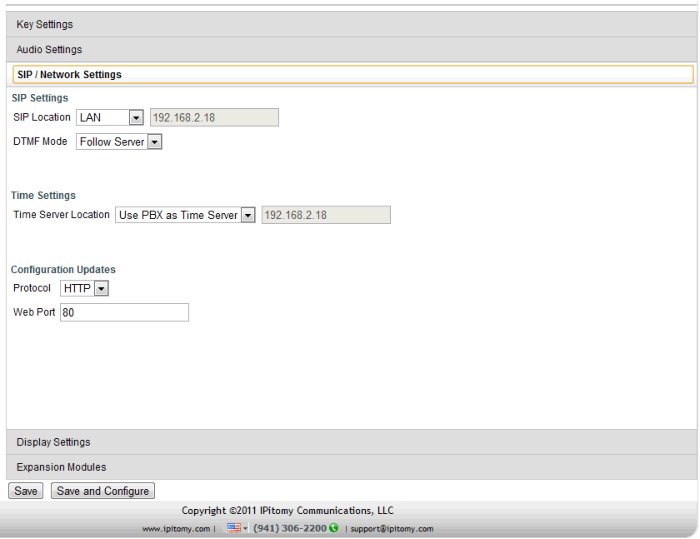Click the Copyright ©2011 IPitomy Communications text
Viewport: 700px width, 539px height.
(x=288, y=510)
